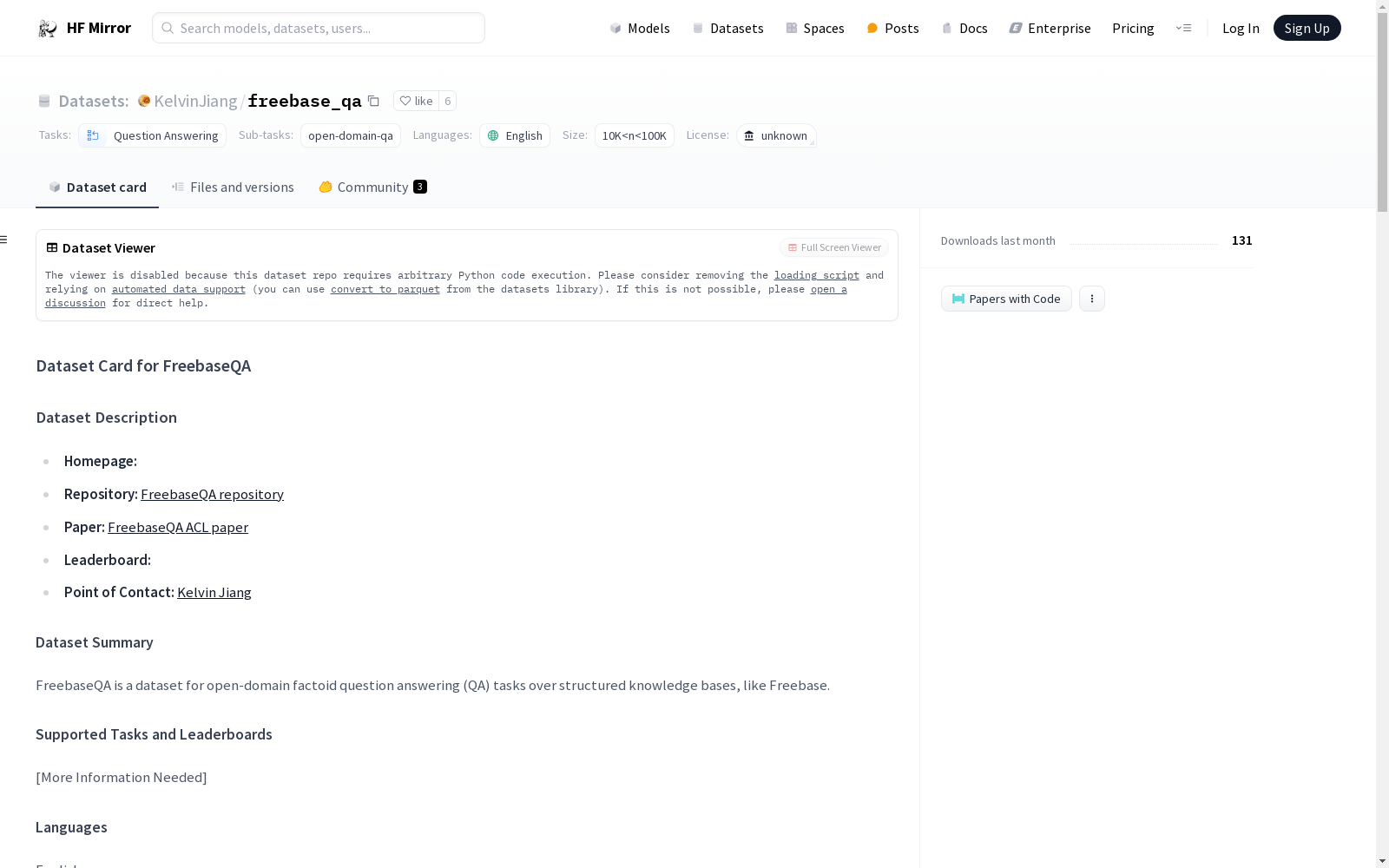Click the Datasets: breadcrumb label
This screenshot has width=1389, height=868.
[x=94, y=101]
